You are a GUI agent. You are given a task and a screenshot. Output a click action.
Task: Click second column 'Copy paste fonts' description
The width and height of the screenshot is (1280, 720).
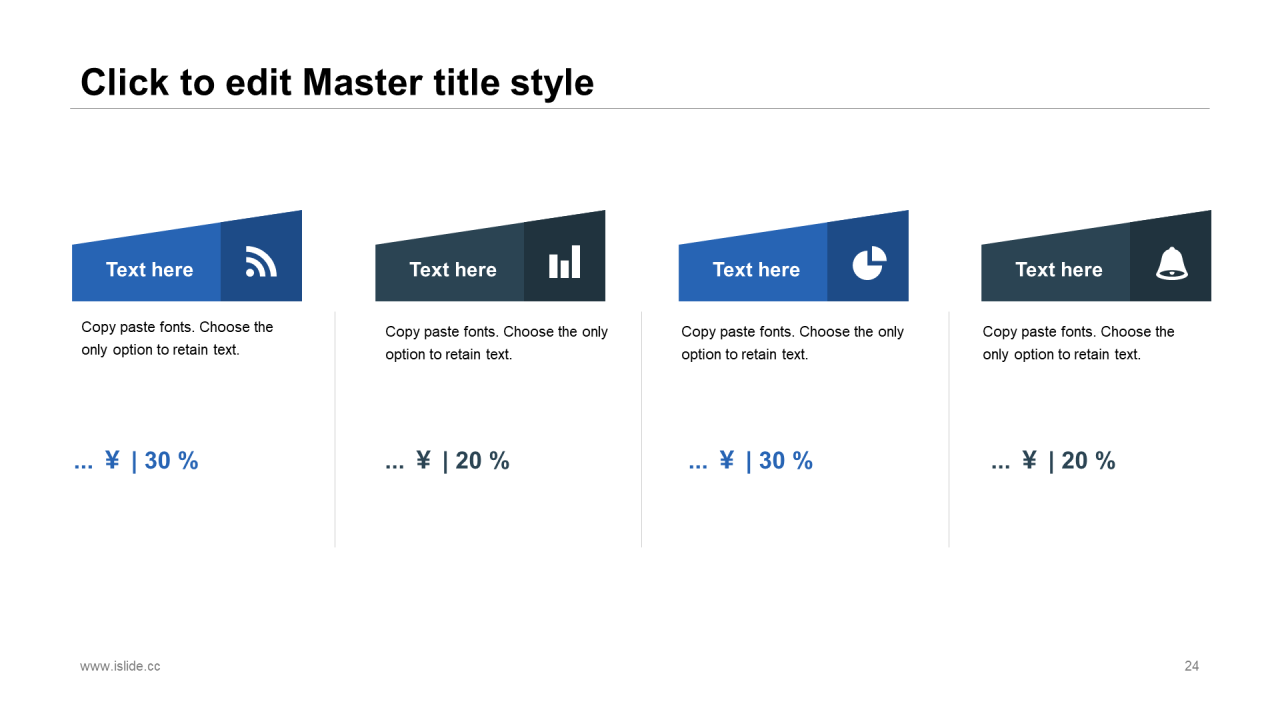496,343
